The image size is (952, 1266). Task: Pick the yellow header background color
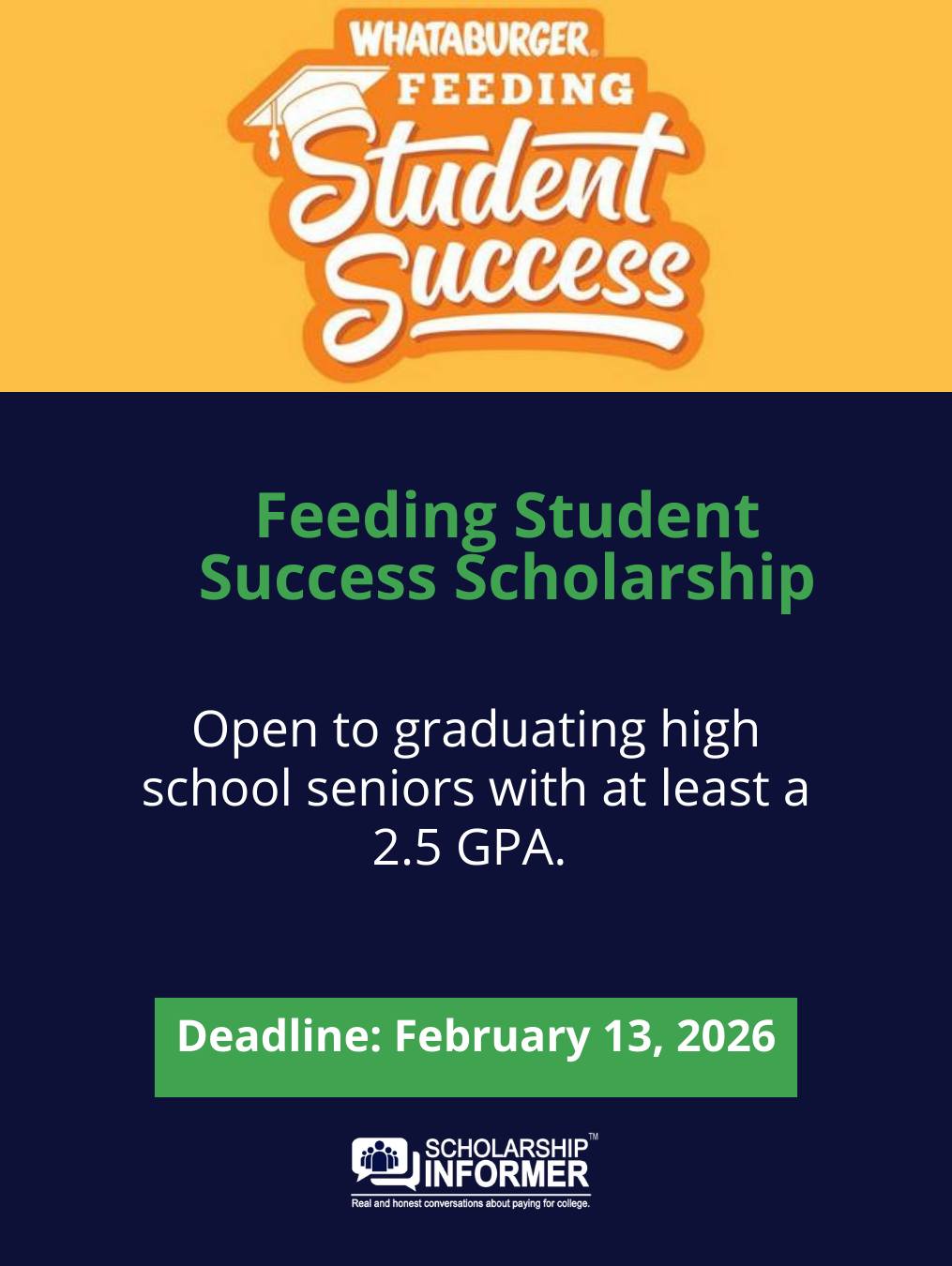[113, 188]
